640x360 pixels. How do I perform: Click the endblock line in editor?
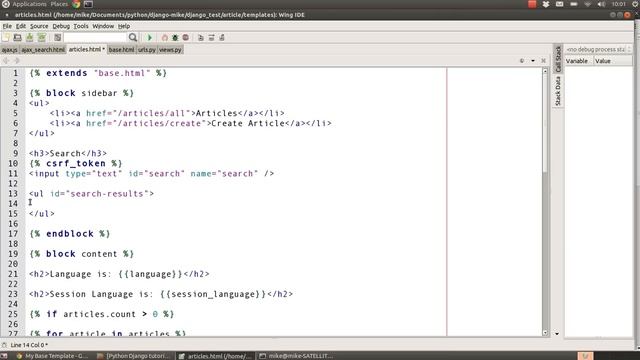70,234
